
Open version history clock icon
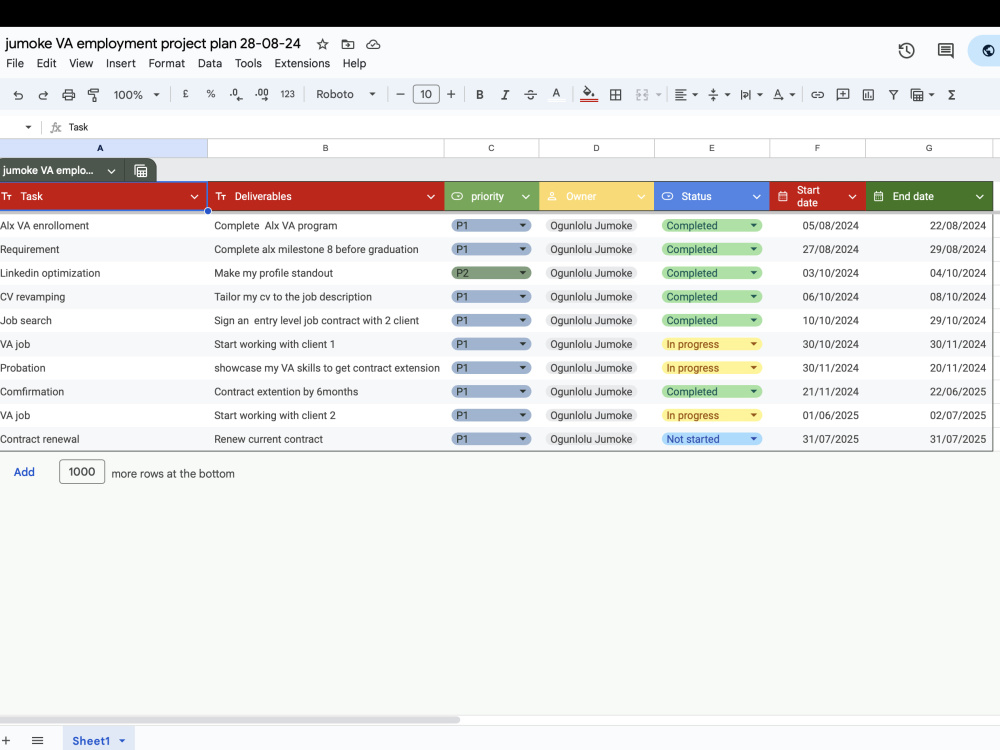pyautogui.click(x=906, y=50)
